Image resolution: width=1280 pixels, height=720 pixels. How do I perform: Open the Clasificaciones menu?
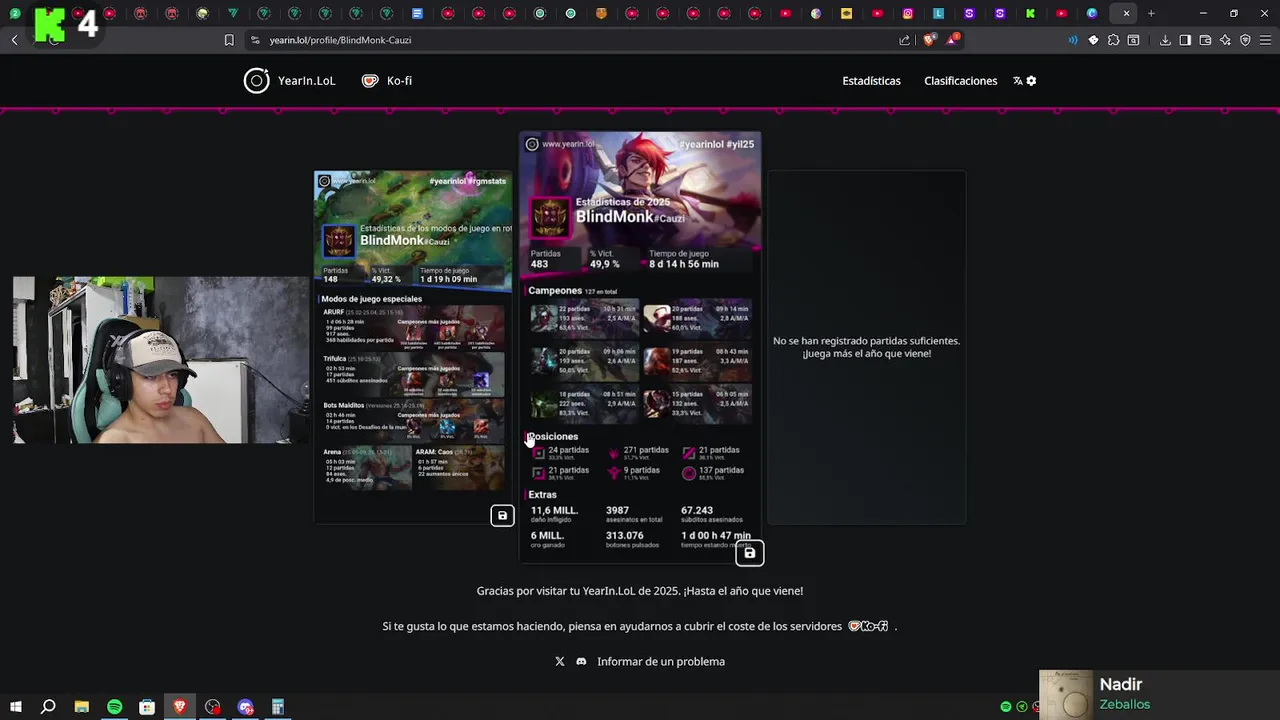[960, 81]
